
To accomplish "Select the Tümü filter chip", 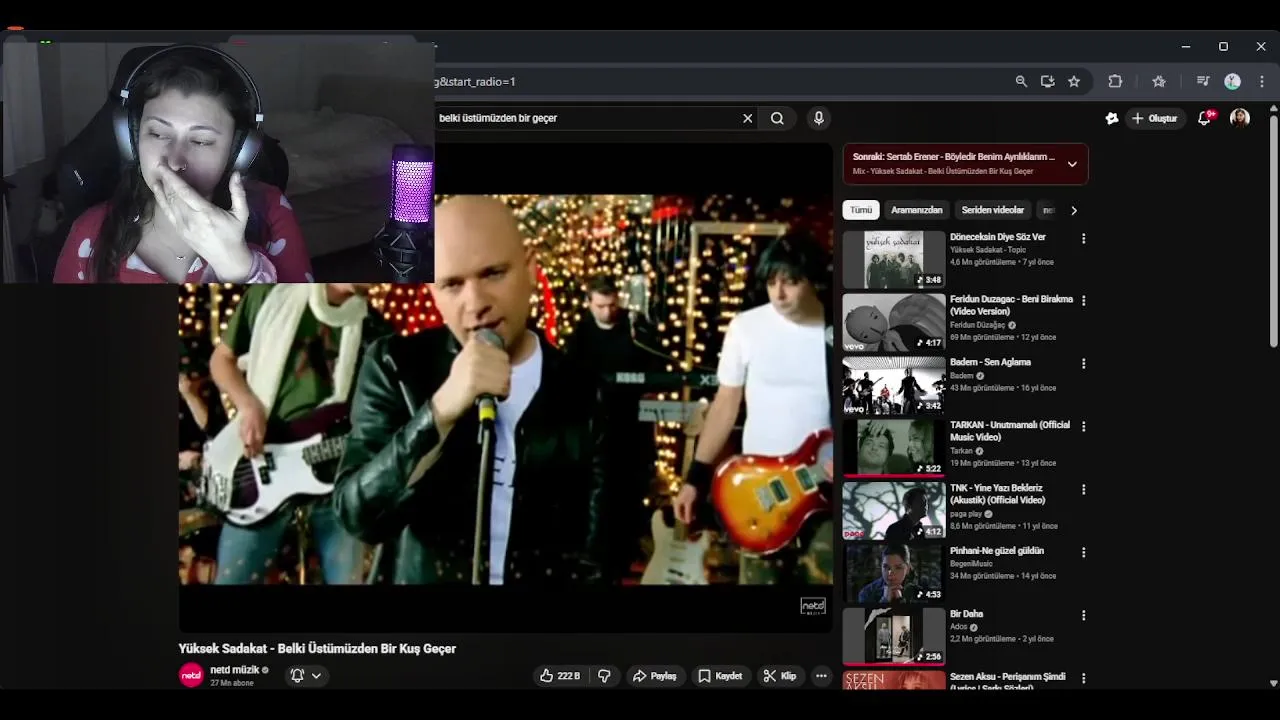I will (861, 210).
